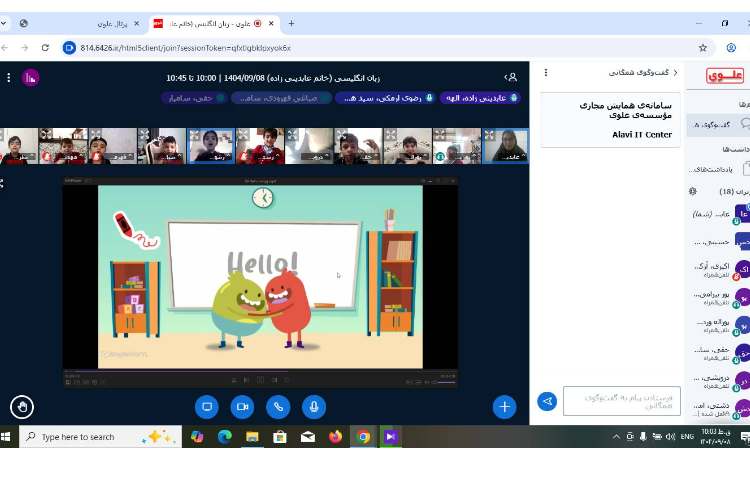The image size is (750, 480).
Task: Send the chat message with arrow button
Action: 547,401
